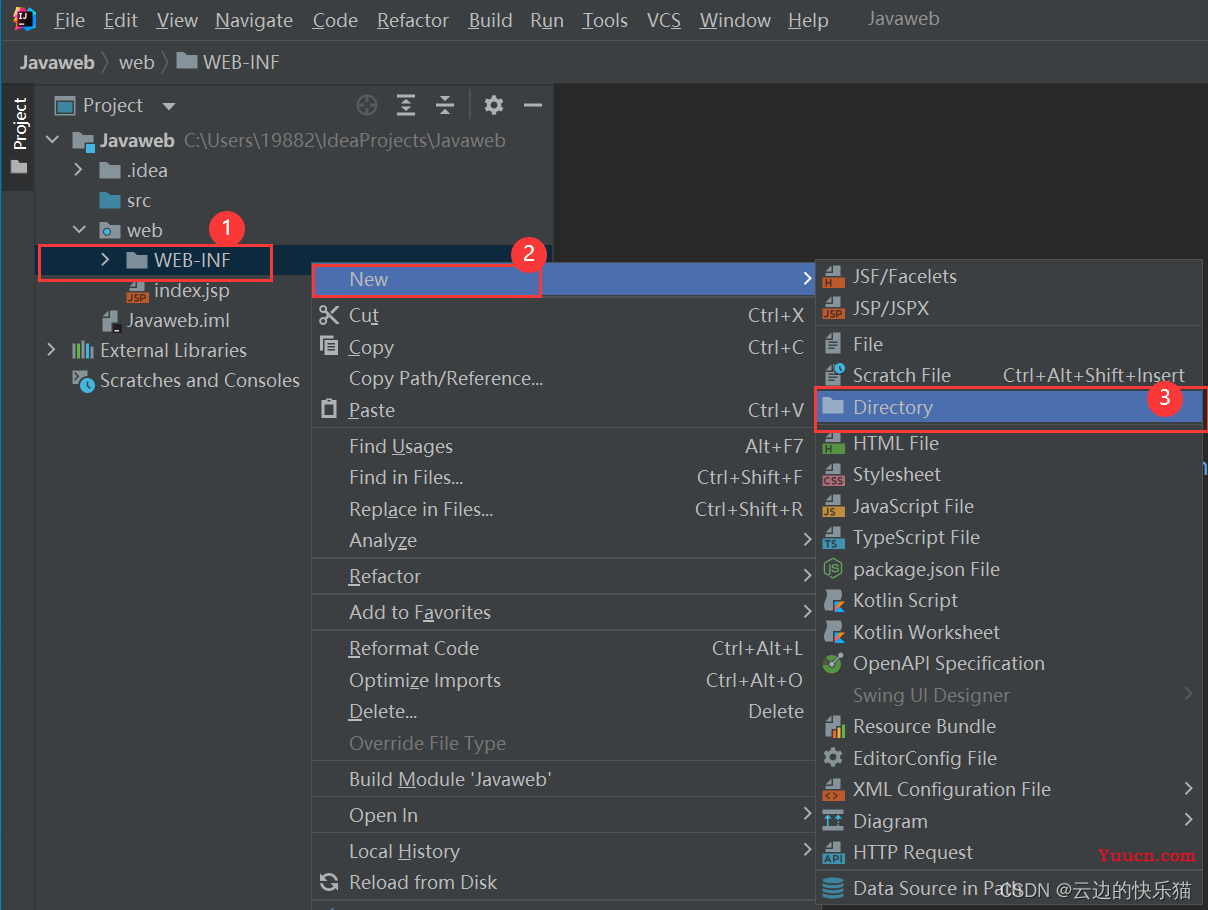
Task: Select Scratches and Consoles node
Action: click(x=199, y=380)
